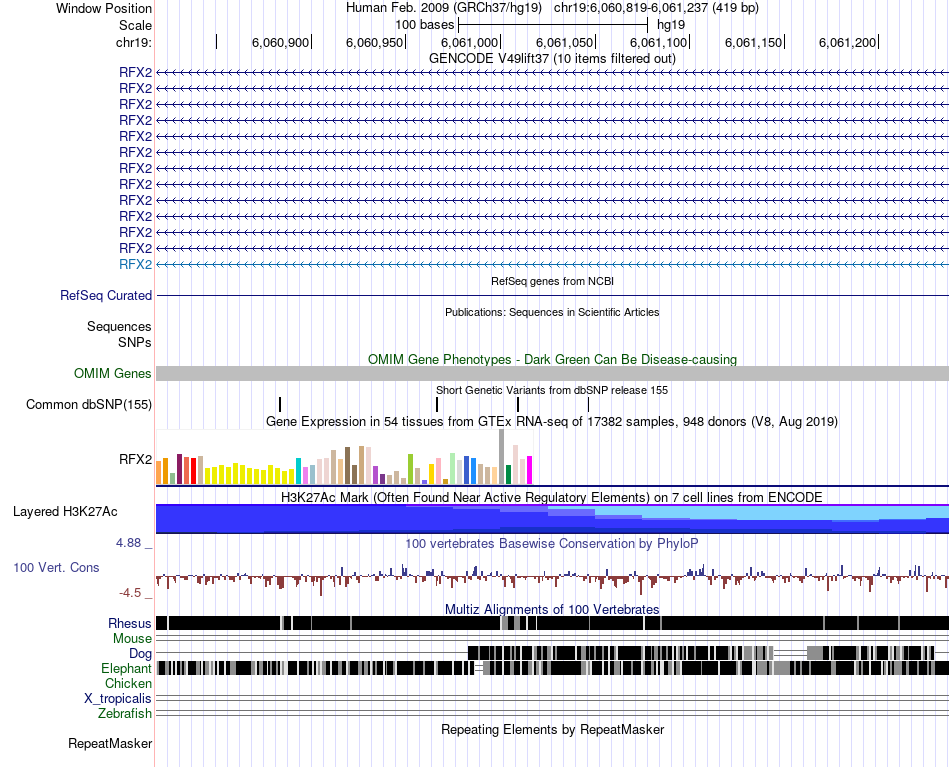Select the Mouse alignment label
950x767 pixels.
(x=132, y=639)
